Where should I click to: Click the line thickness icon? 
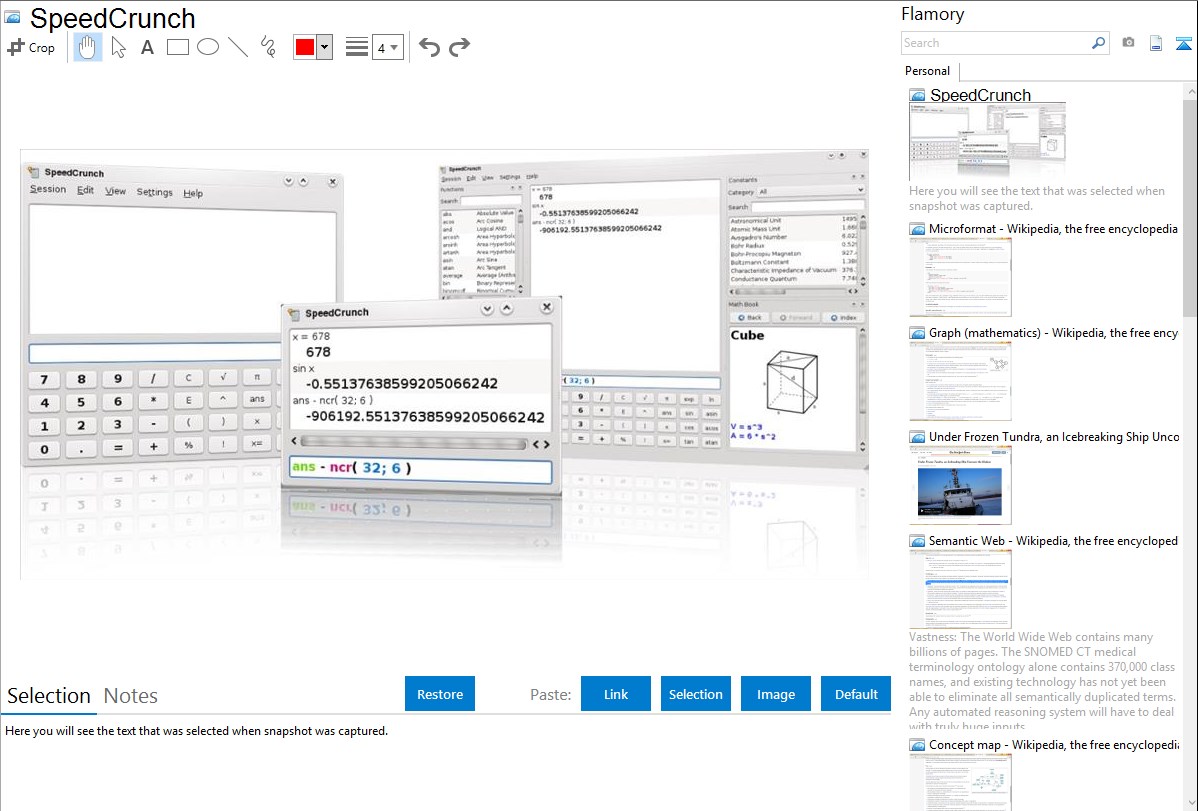357,47
